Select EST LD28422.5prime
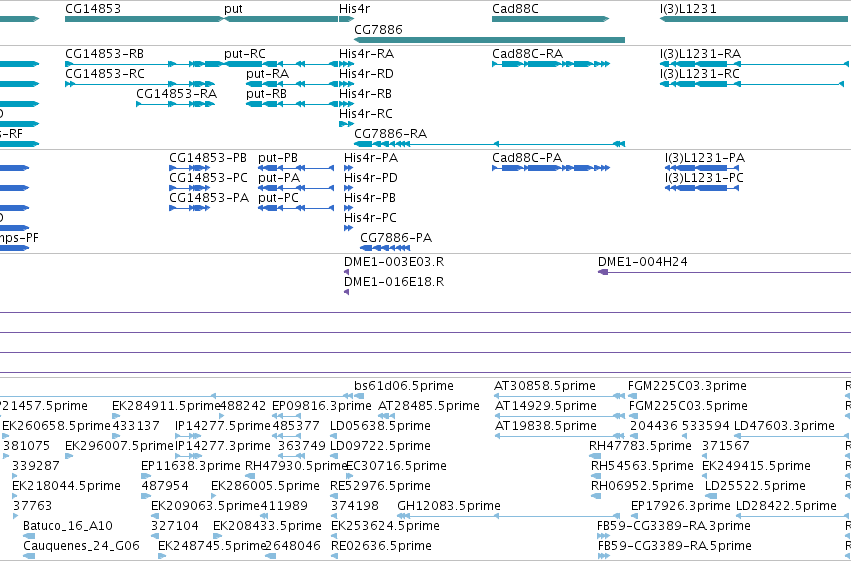 [x=786, y=506]
